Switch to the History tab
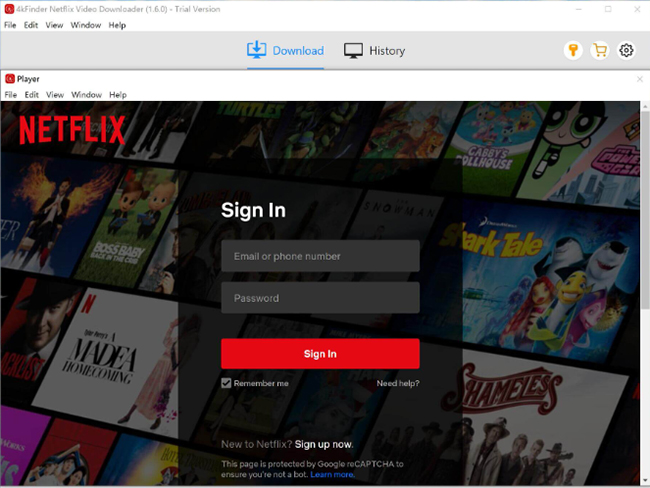Image resolution: width=650 pixels, height=488 pixels. 374,51
